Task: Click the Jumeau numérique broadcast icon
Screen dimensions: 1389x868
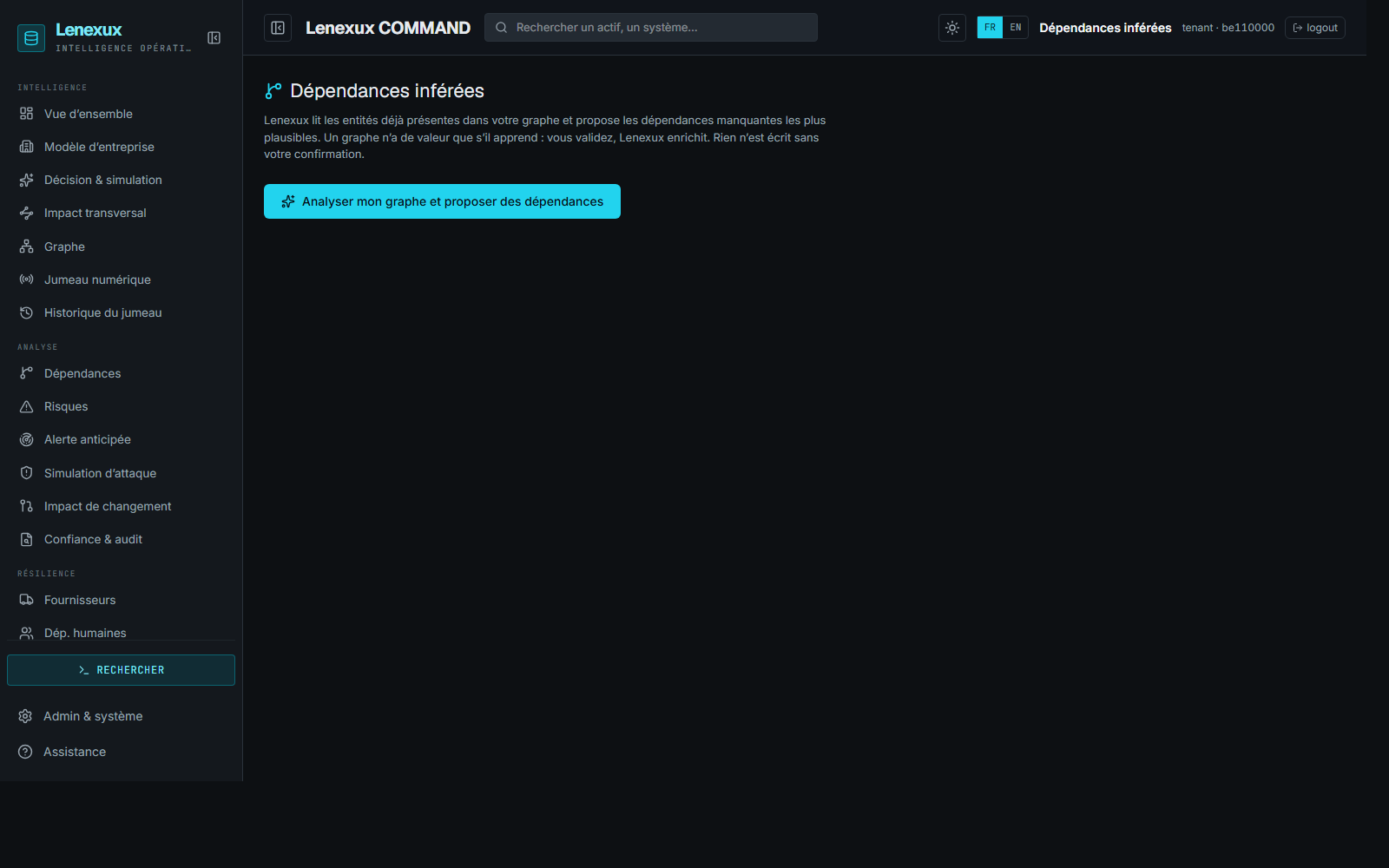Action: point(27,279)
